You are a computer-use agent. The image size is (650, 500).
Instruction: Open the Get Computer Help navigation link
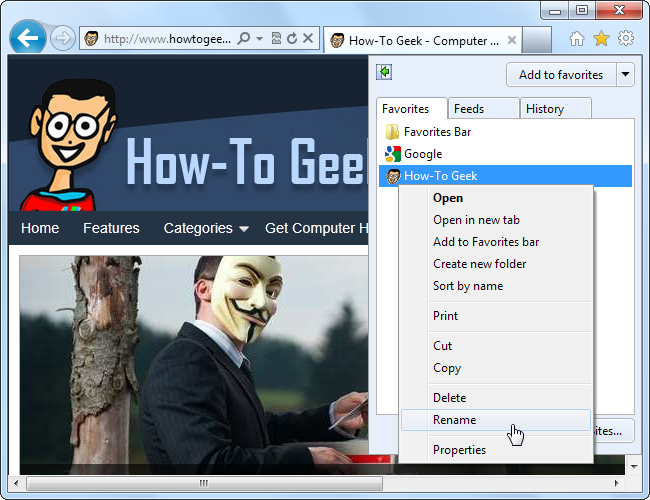tap(316, 228)
